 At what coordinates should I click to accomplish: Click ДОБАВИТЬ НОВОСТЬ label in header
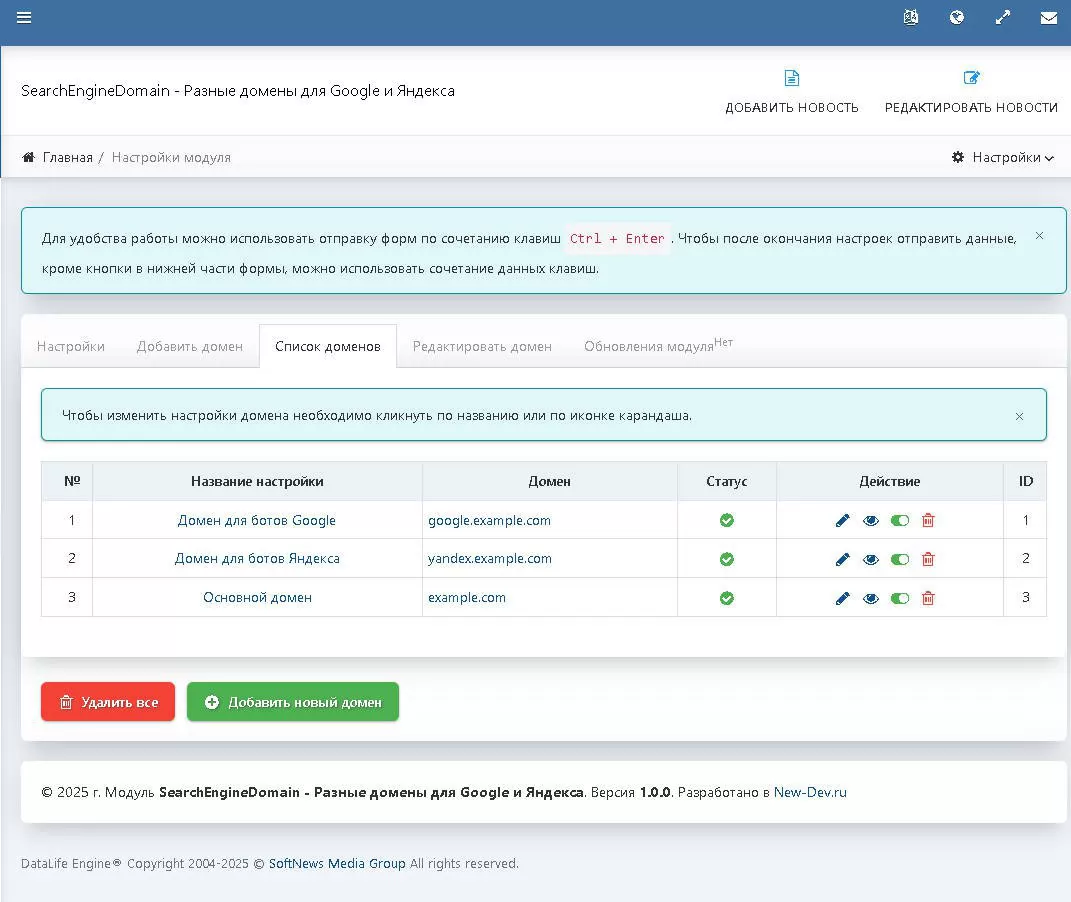click(792, 108)
